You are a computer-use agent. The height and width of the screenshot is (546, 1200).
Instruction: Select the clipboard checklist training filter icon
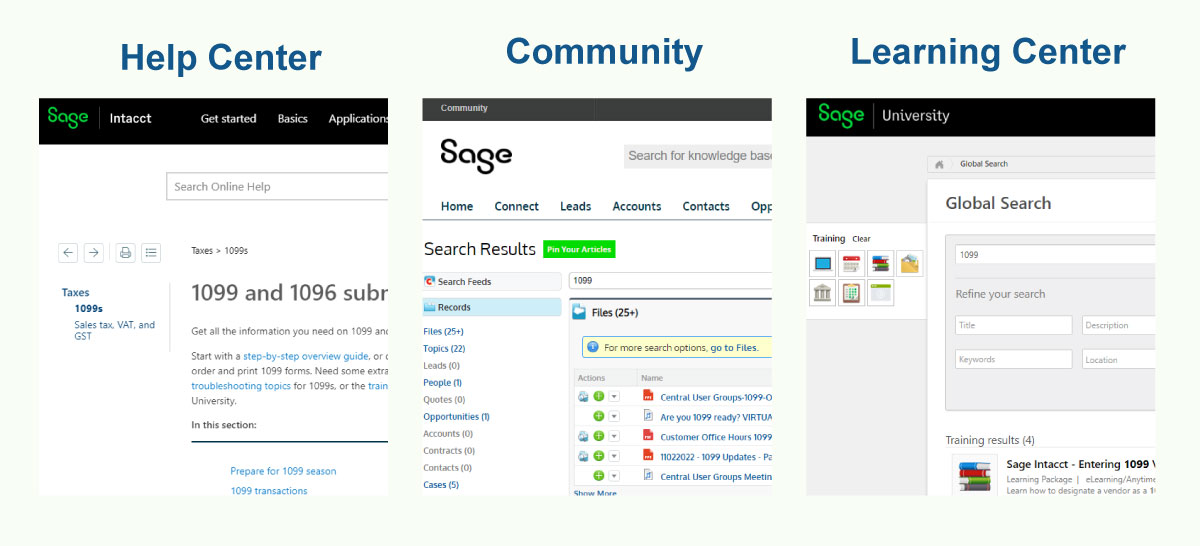(x=852, y=293)
